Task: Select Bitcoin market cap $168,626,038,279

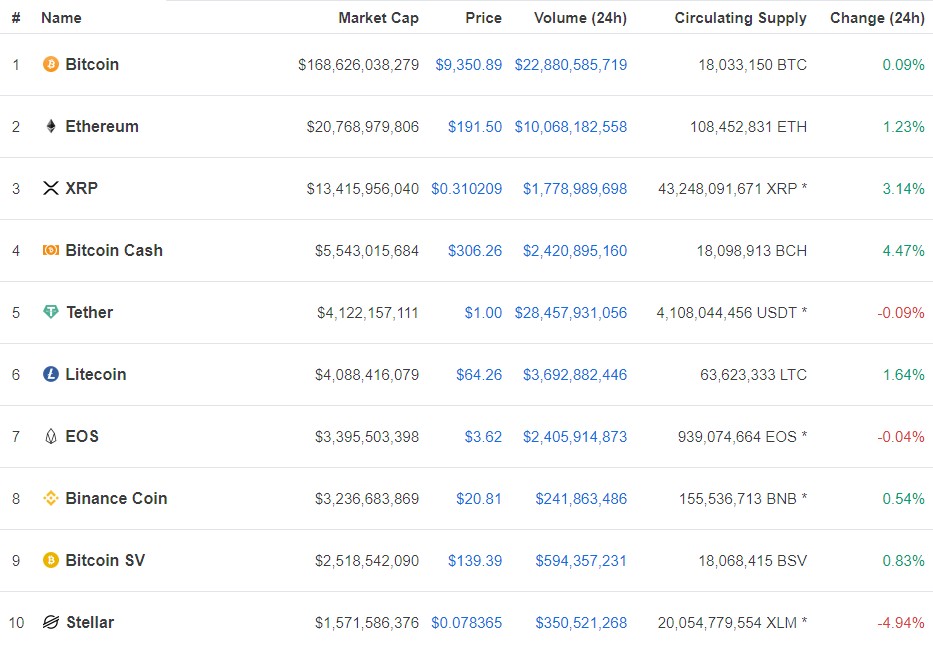Action: coord(358,65)
